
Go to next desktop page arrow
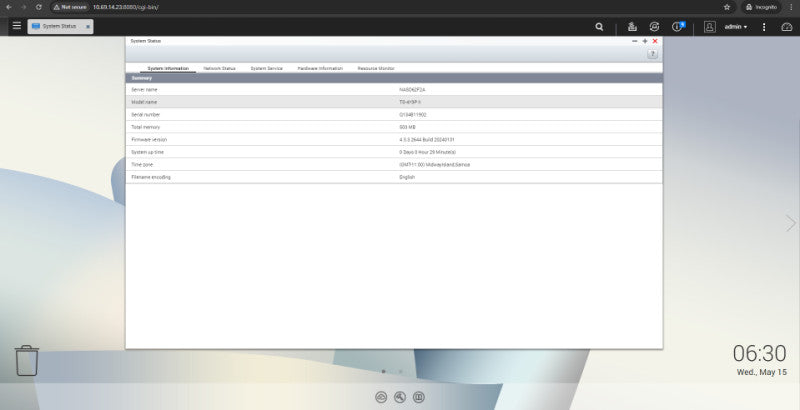tap(790, 223)
